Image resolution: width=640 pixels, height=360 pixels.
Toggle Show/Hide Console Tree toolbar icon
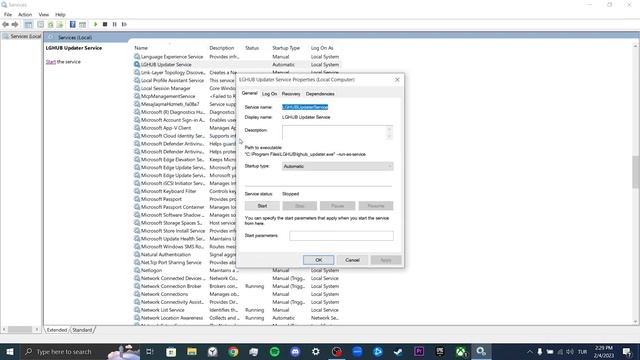click(28, 24)
